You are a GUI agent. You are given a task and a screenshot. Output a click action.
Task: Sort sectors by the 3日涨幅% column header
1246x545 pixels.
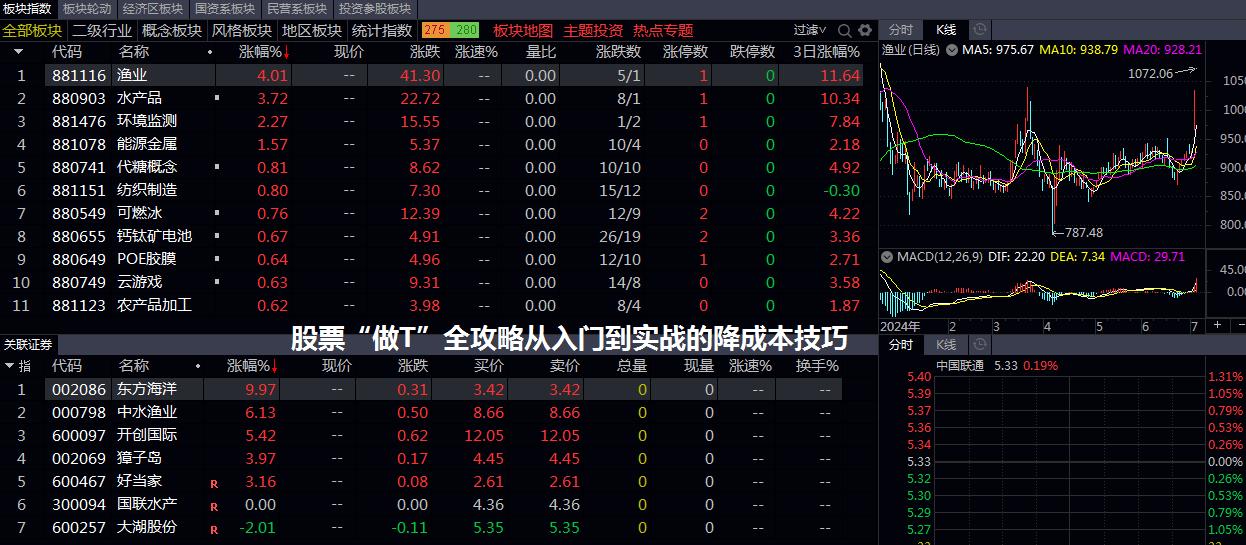coord(826,51)
